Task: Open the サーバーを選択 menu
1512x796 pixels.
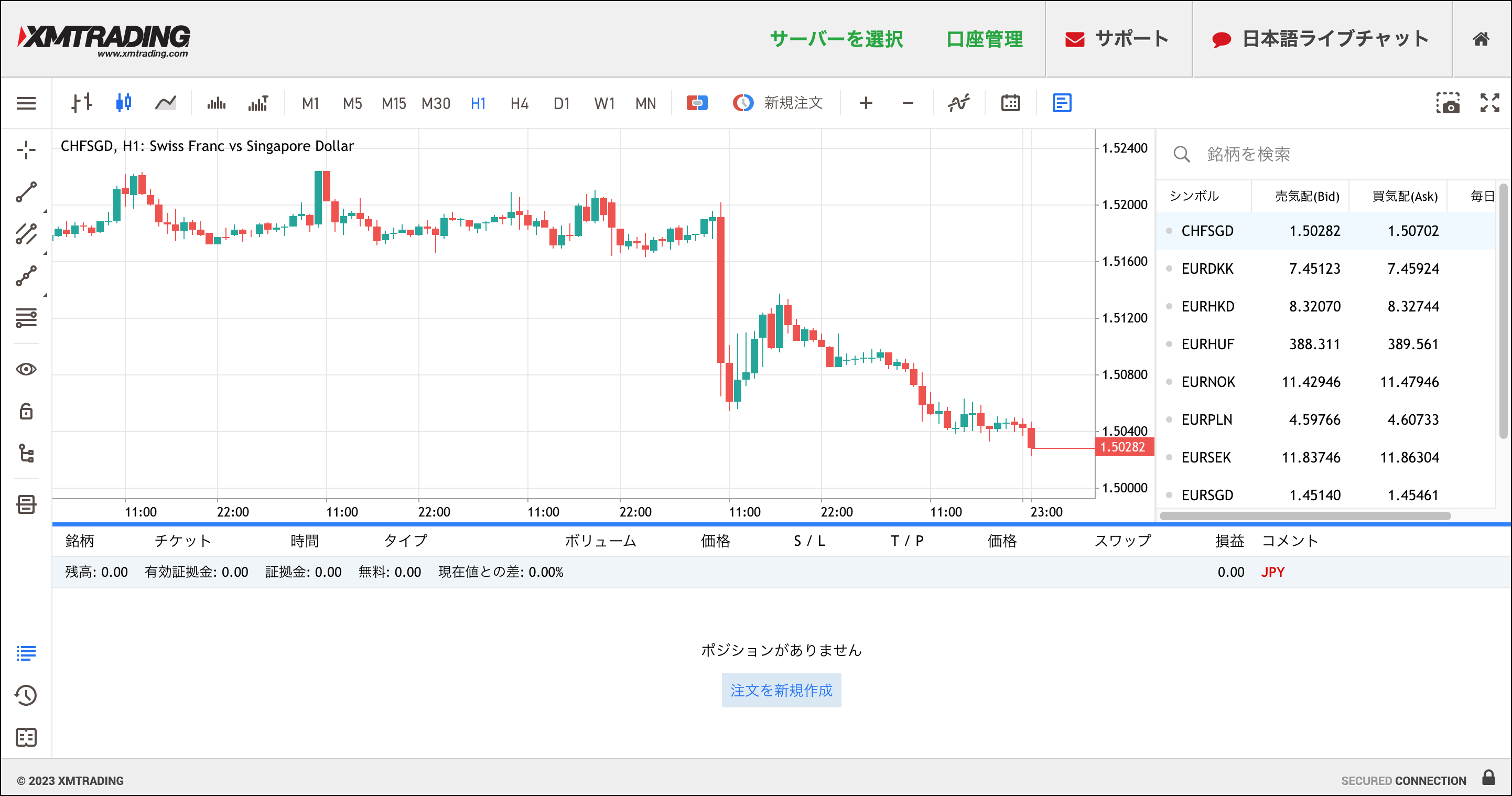Action: tap(836, 39)
